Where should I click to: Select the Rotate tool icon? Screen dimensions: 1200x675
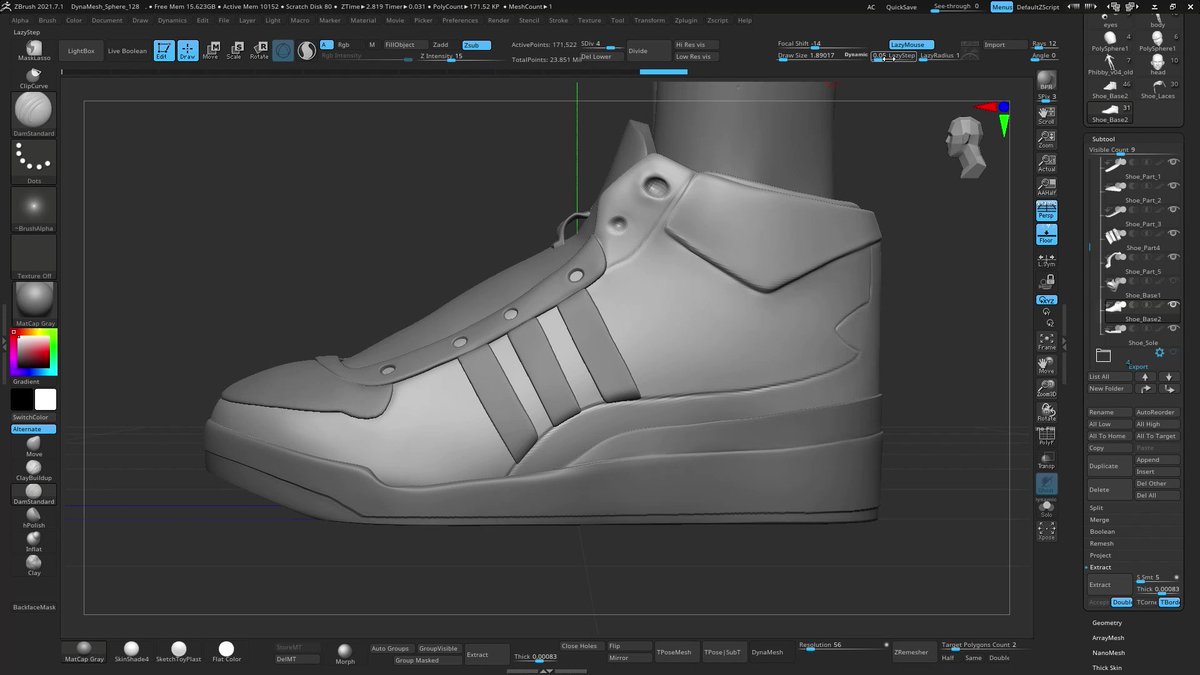259,50
